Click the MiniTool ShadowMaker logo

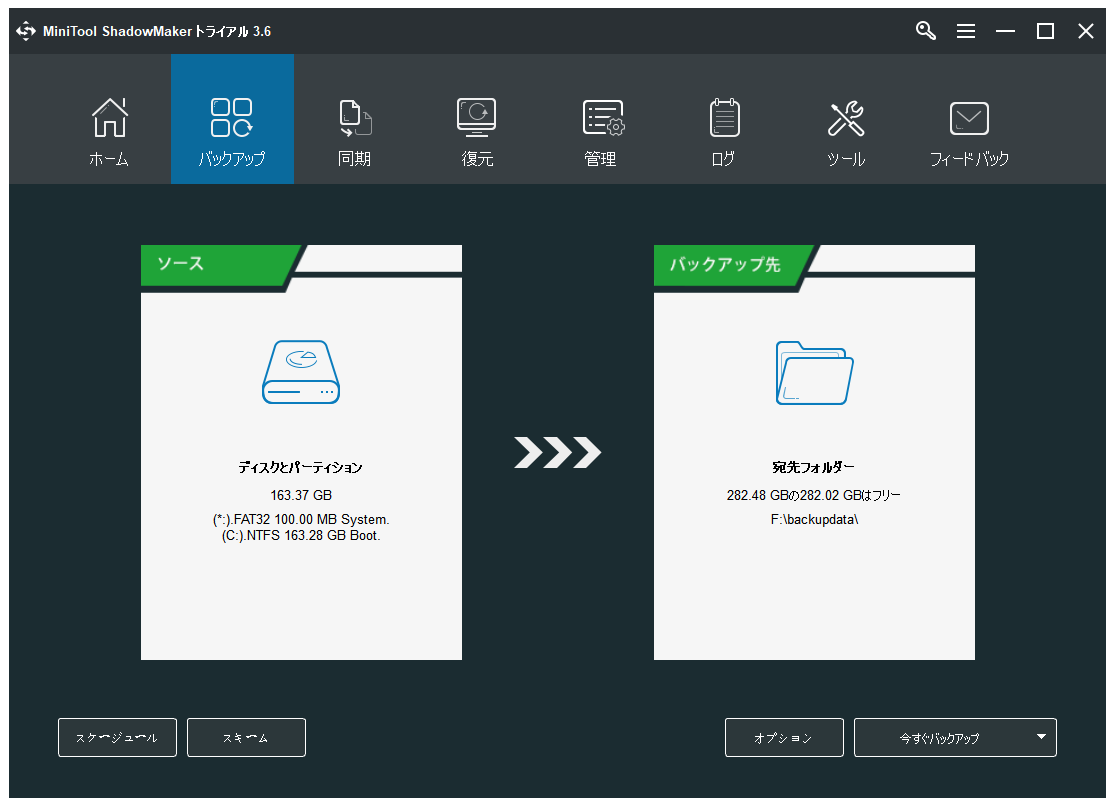click(x=25, y=31)
